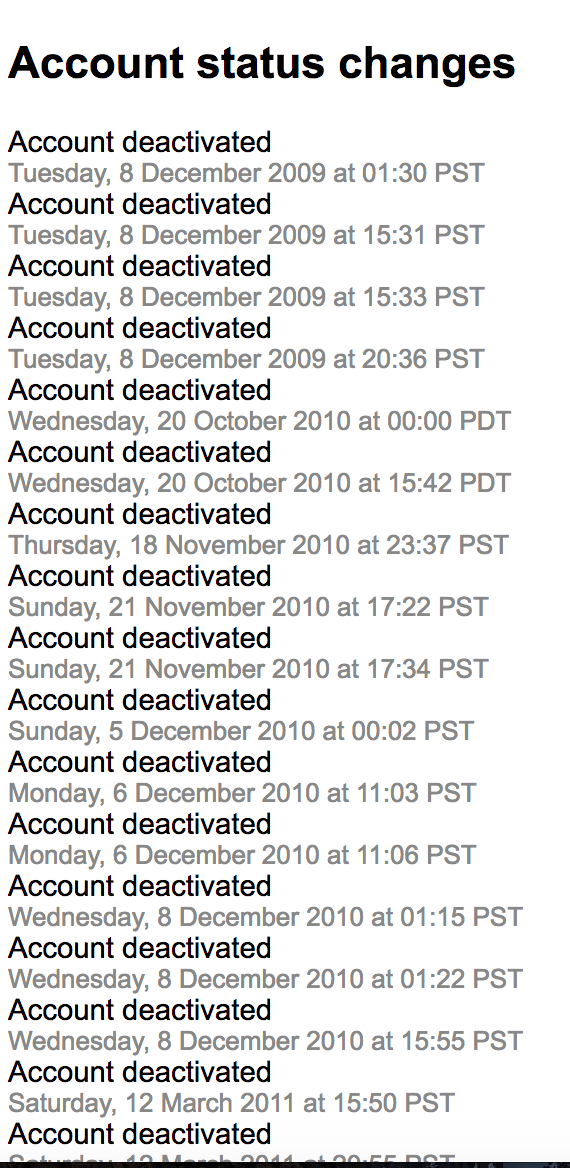Select the 6 December 2010 11:03 PST timestamp
Screen dimensions: 570x1168
[242, 793]
